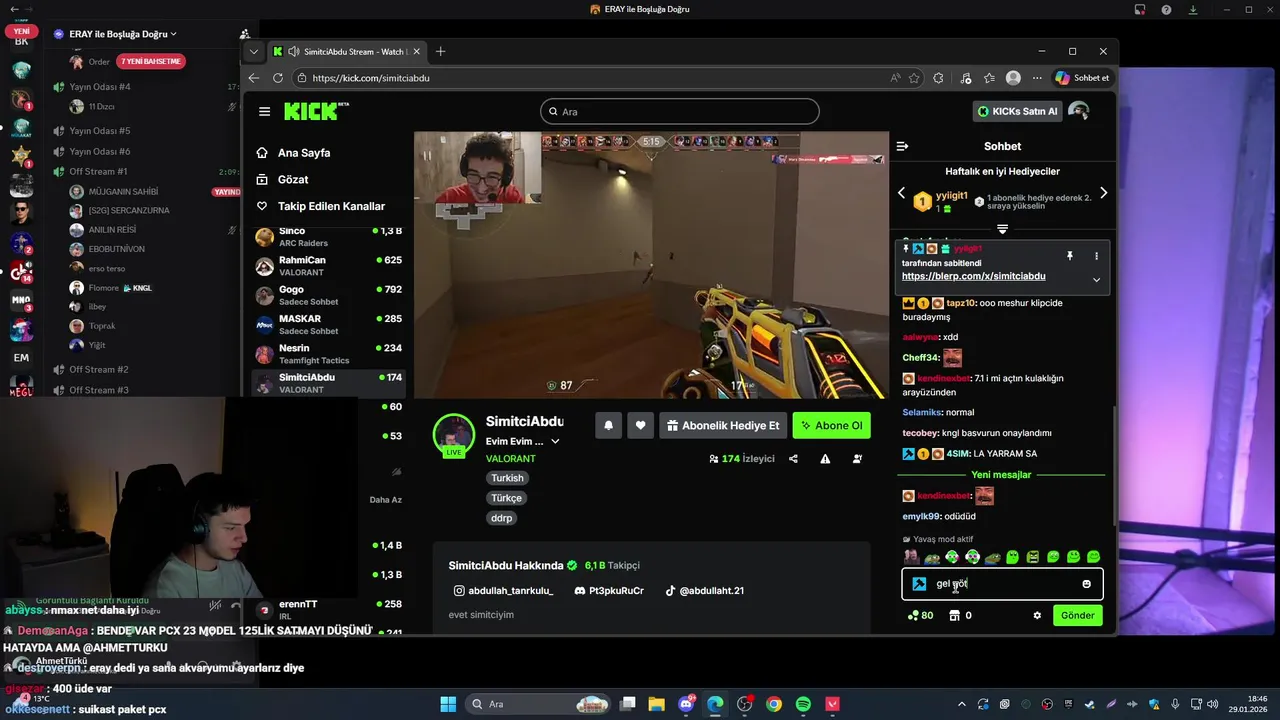Click the Windows Start button
This screenshot has height=720, width=1280.
point(448,704)
